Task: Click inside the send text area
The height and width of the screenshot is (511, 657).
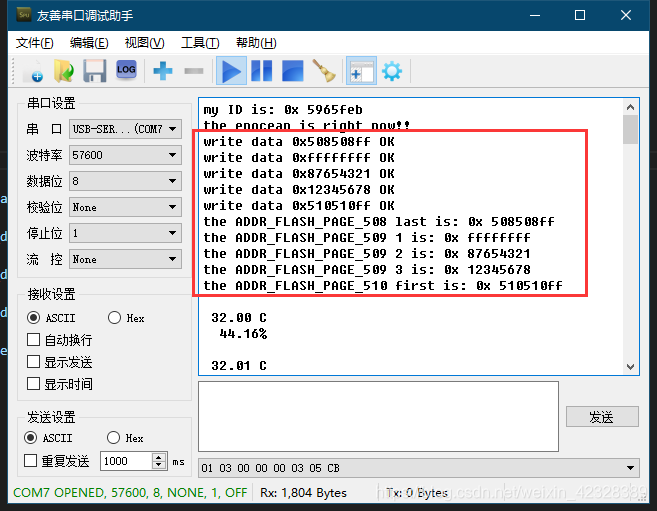Action: click(378, 416)
